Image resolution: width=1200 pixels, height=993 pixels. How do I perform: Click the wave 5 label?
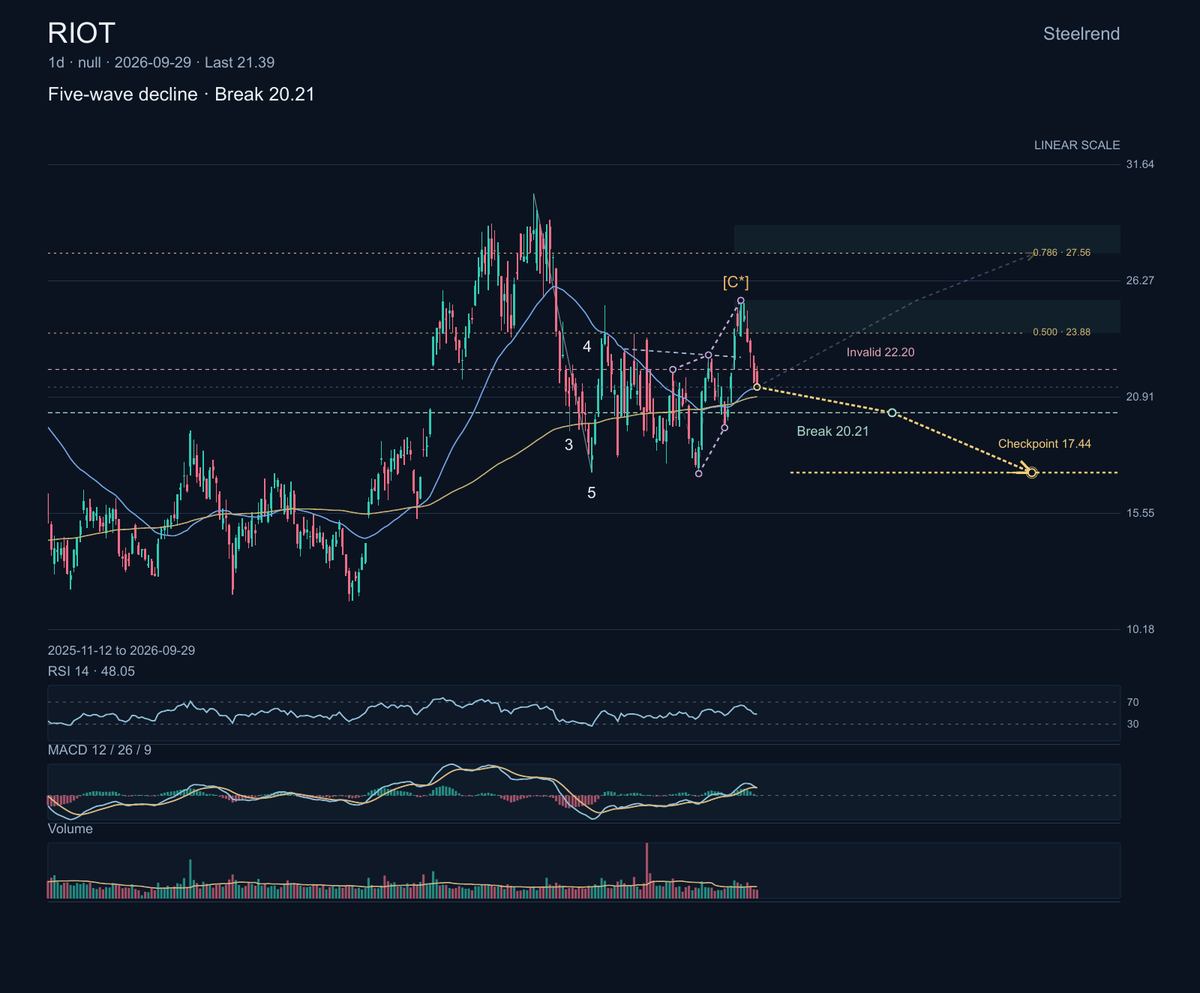pyautogui.click(x=591, y=493)
